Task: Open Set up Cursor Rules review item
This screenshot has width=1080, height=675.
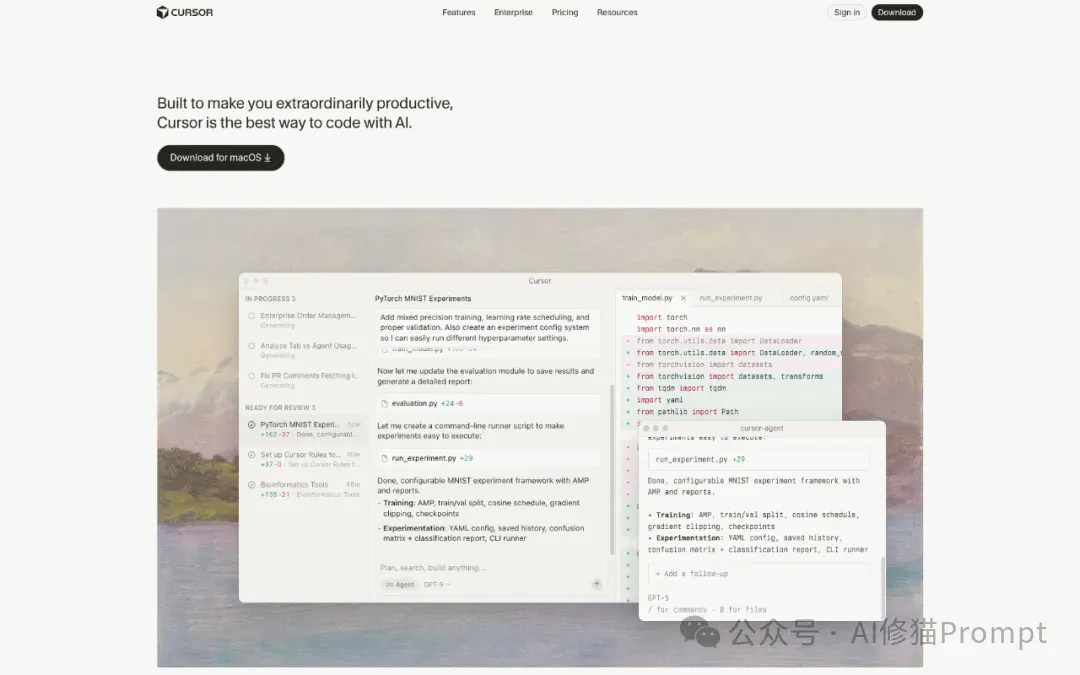Action: pyautogui.click(x=304, y=459)
